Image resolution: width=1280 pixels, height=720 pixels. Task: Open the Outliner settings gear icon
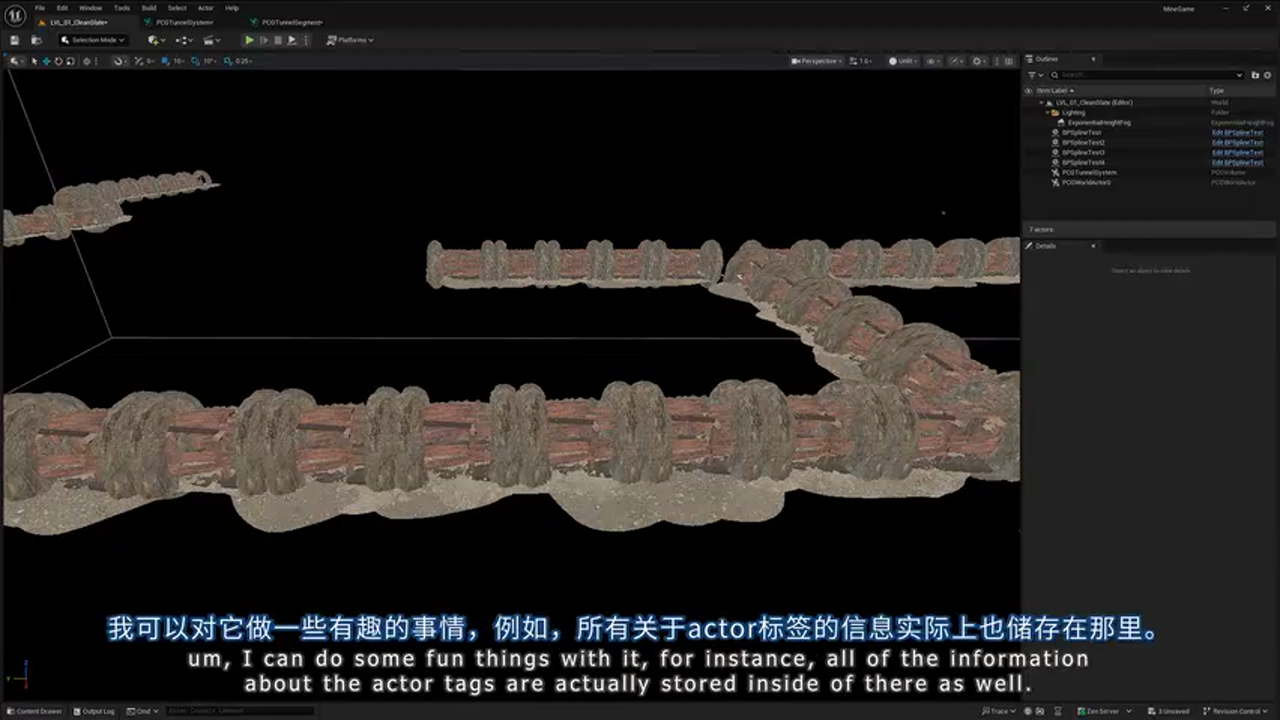tap(1267, 75)
